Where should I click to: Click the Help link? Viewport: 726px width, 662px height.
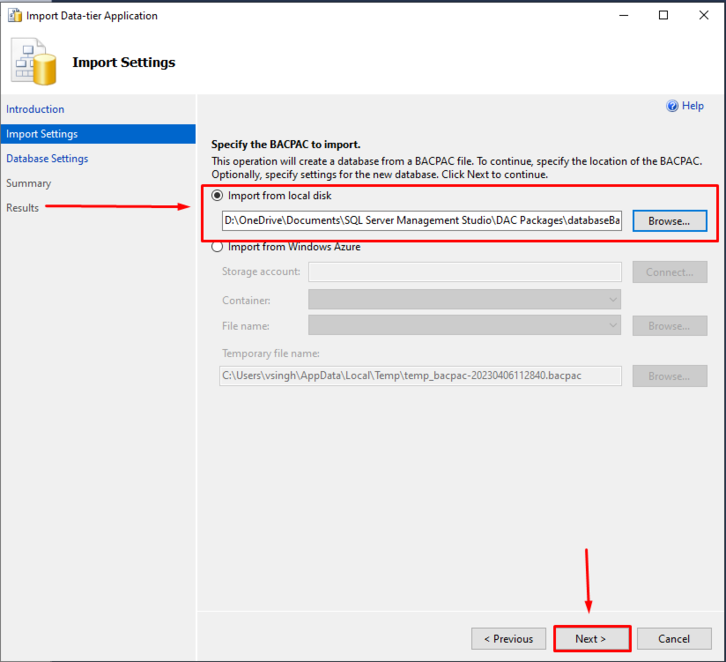[693, 106]
